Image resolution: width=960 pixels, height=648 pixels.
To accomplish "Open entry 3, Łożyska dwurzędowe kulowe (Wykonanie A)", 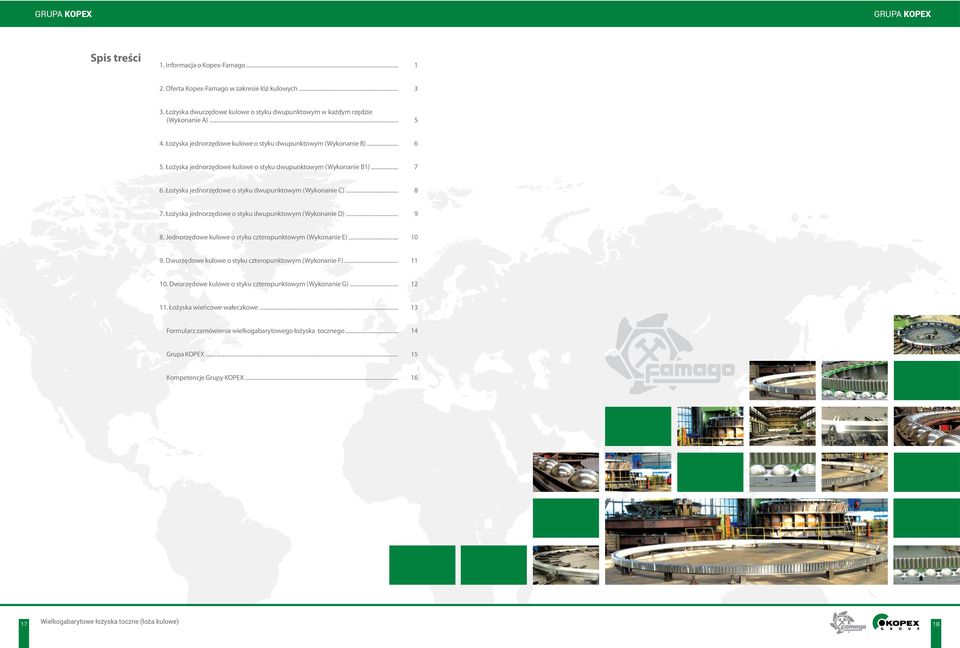I will [x=288, y=116].
